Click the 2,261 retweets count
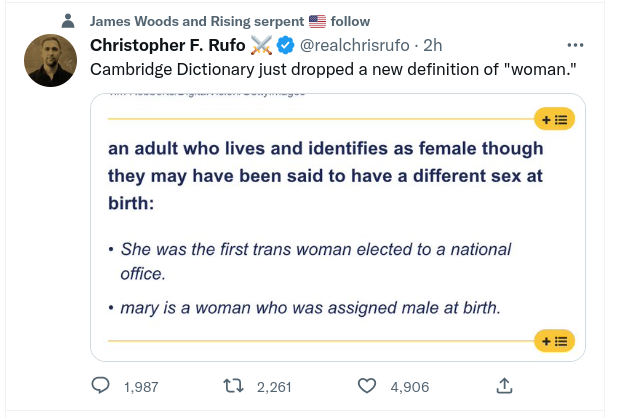 273,387
